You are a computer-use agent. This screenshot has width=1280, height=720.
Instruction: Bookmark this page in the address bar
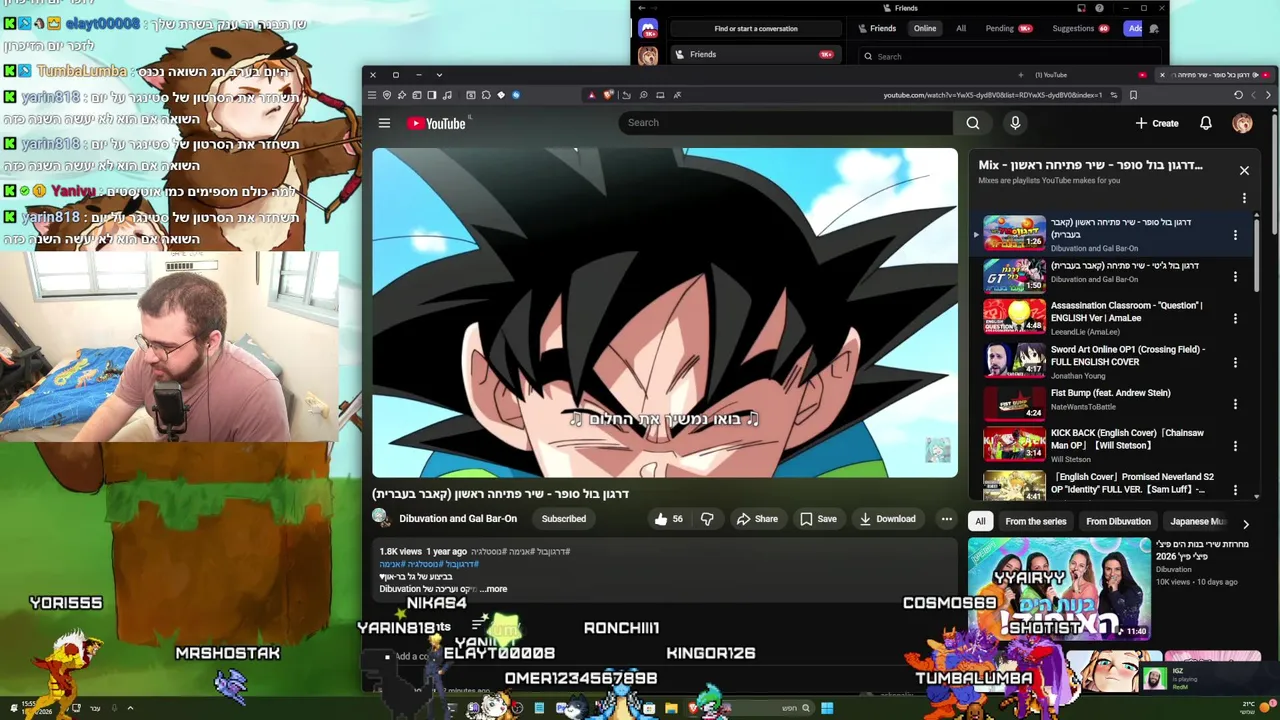pyautogui.click(x=1133, y=95)
